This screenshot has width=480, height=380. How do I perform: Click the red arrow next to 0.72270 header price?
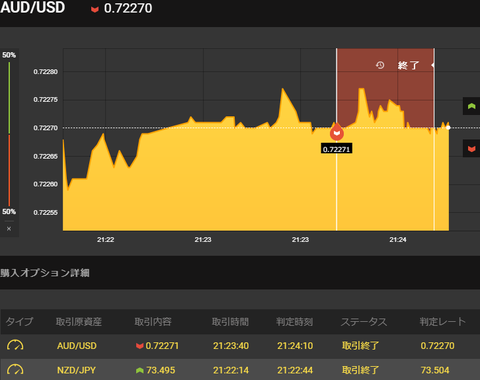95,9
